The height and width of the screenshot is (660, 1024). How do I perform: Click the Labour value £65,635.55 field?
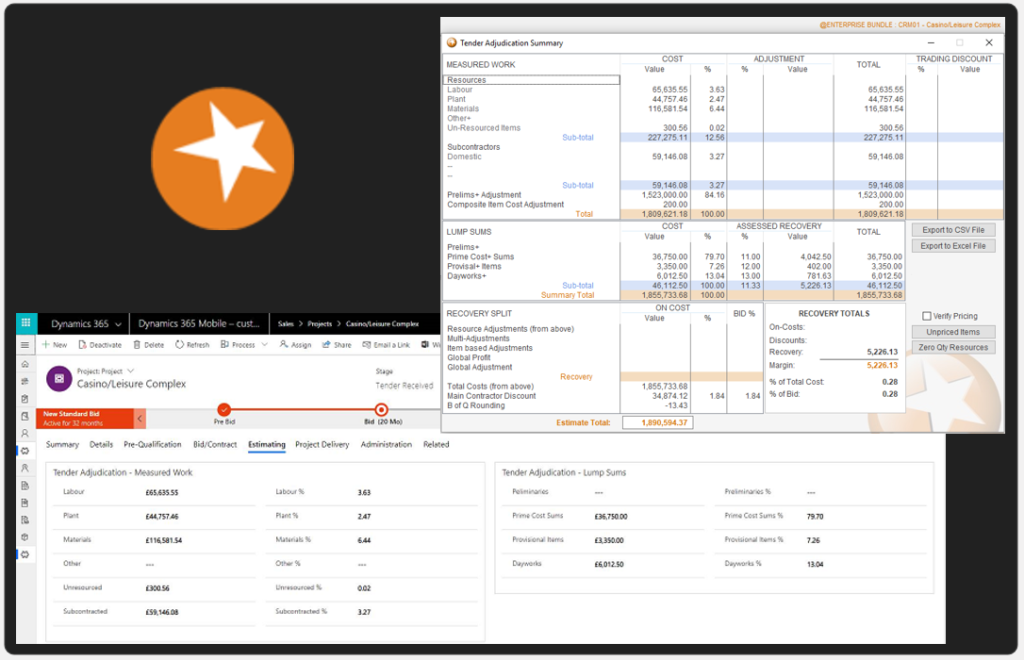click(x=162, y=493)
